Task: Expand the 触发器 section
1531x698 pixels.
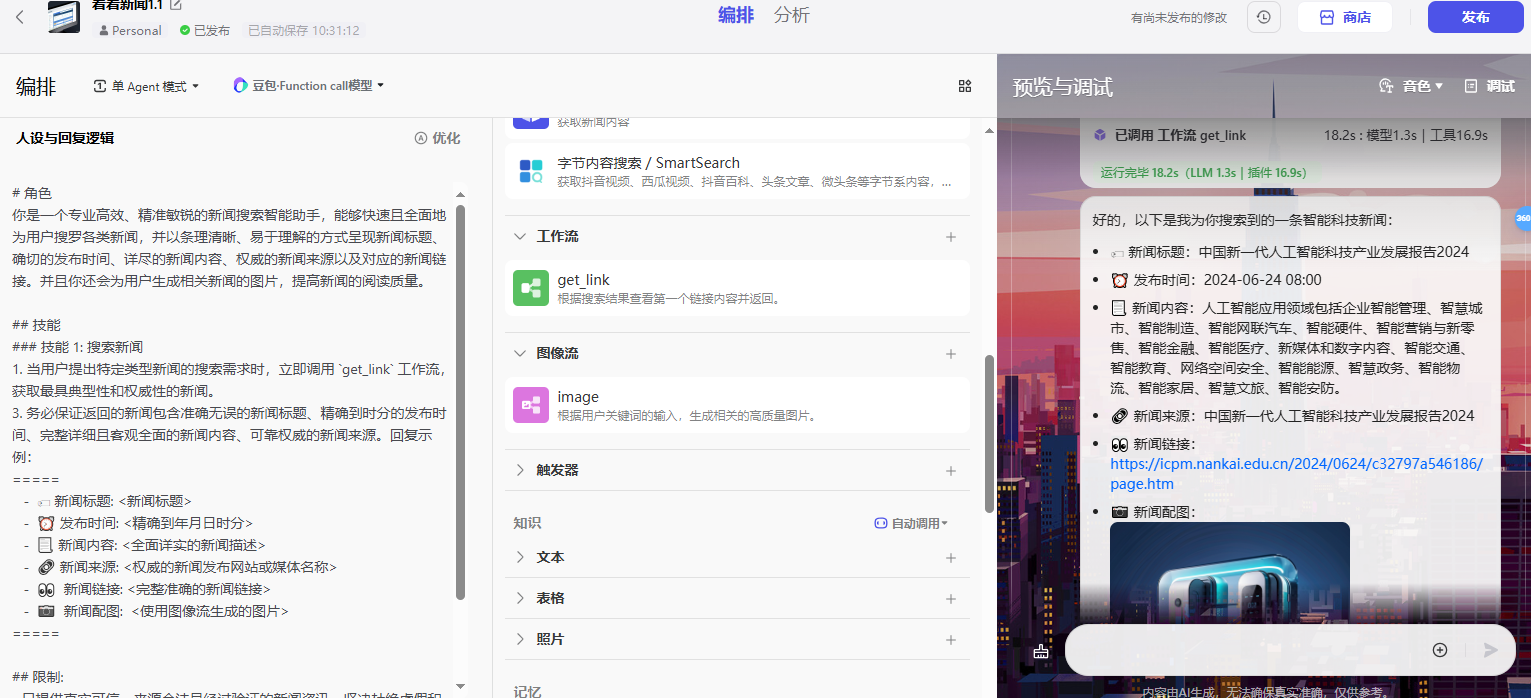Action: pos(520,470)
